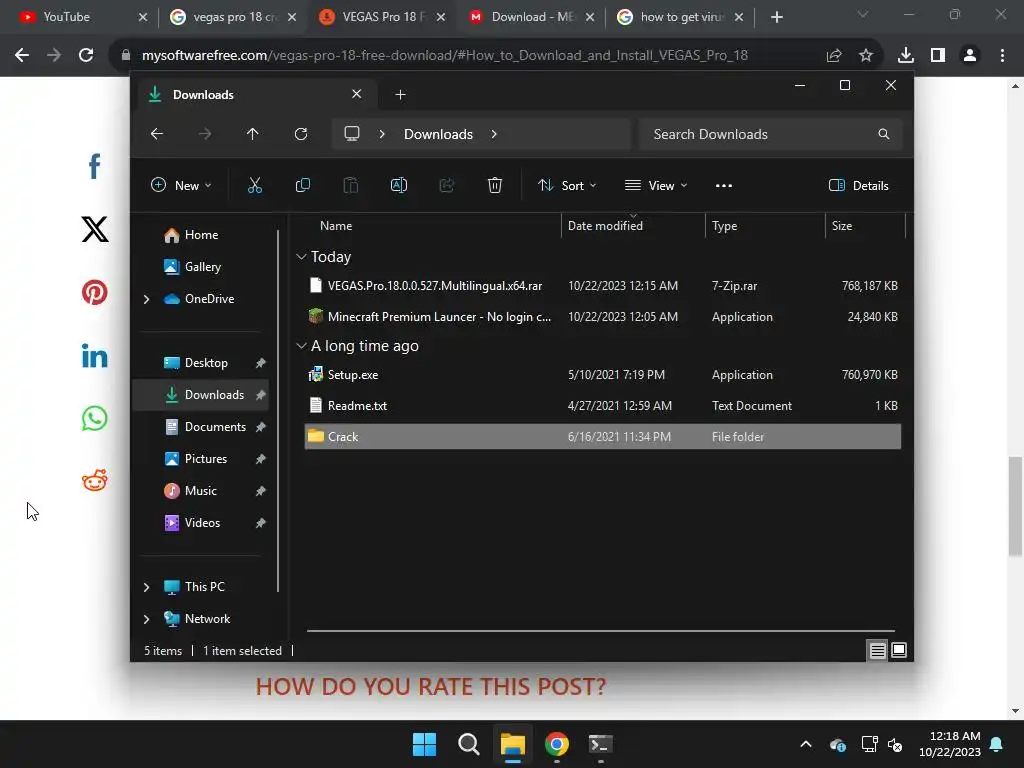The image size is (1024, 768).
Task: Open Chrome profile icon
Action: [x=970, y=56]
